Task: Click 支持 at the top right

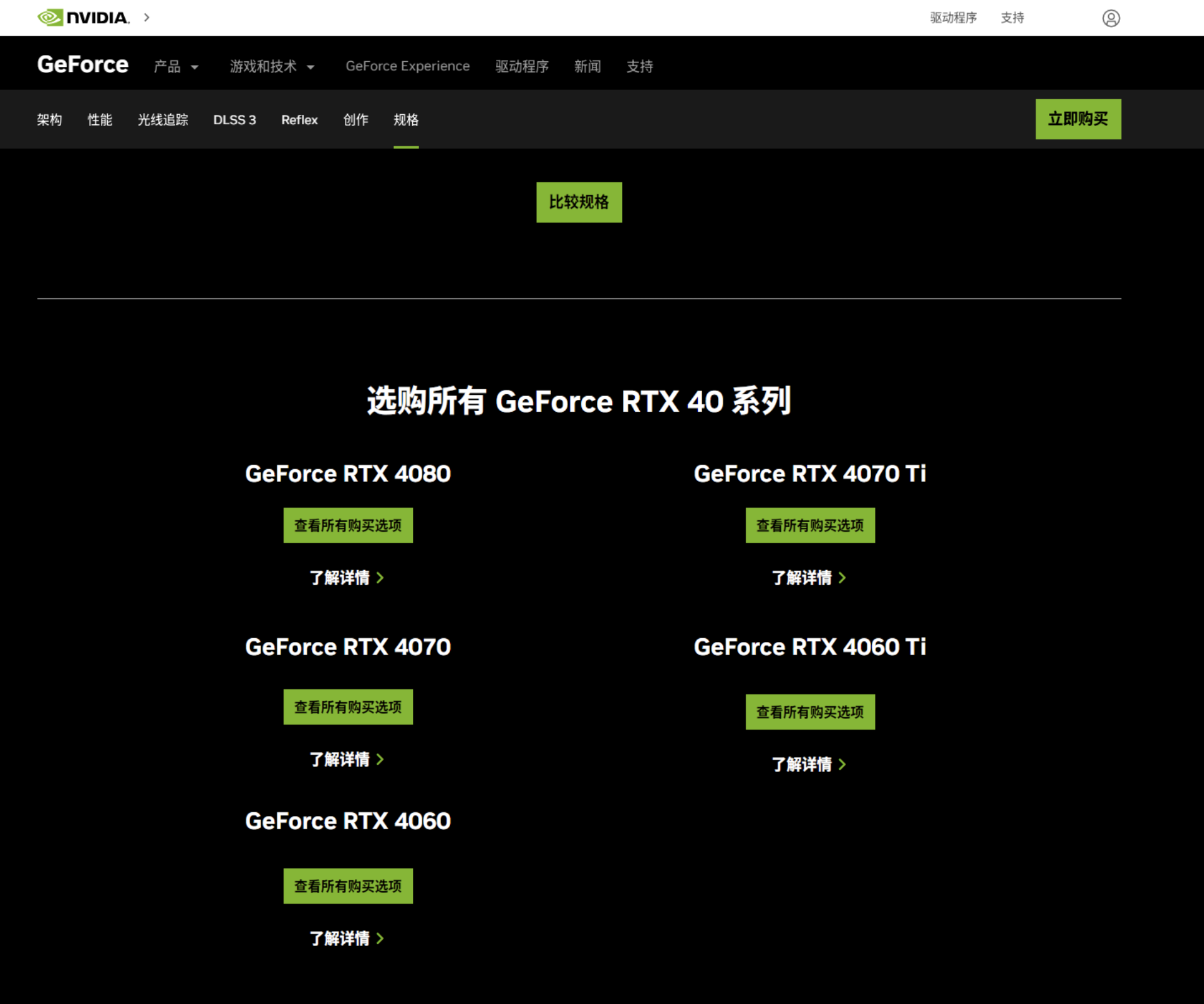Action: click(1012, 18)
